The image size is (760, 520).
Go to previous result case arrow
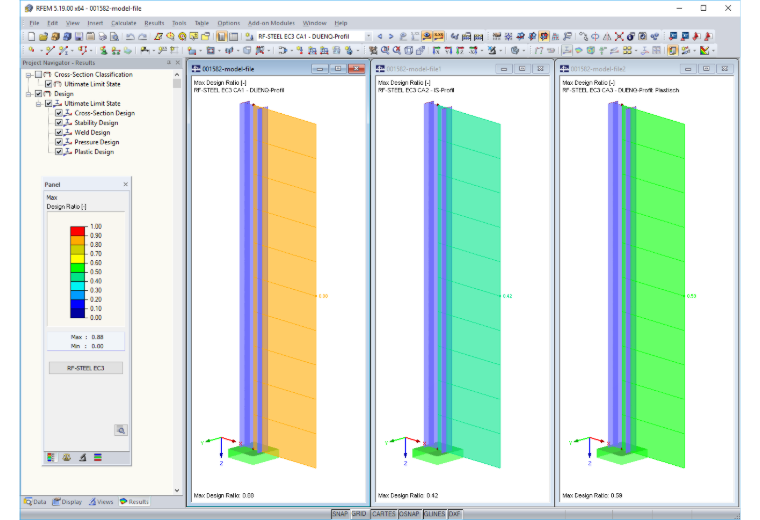tap(380, 36)
